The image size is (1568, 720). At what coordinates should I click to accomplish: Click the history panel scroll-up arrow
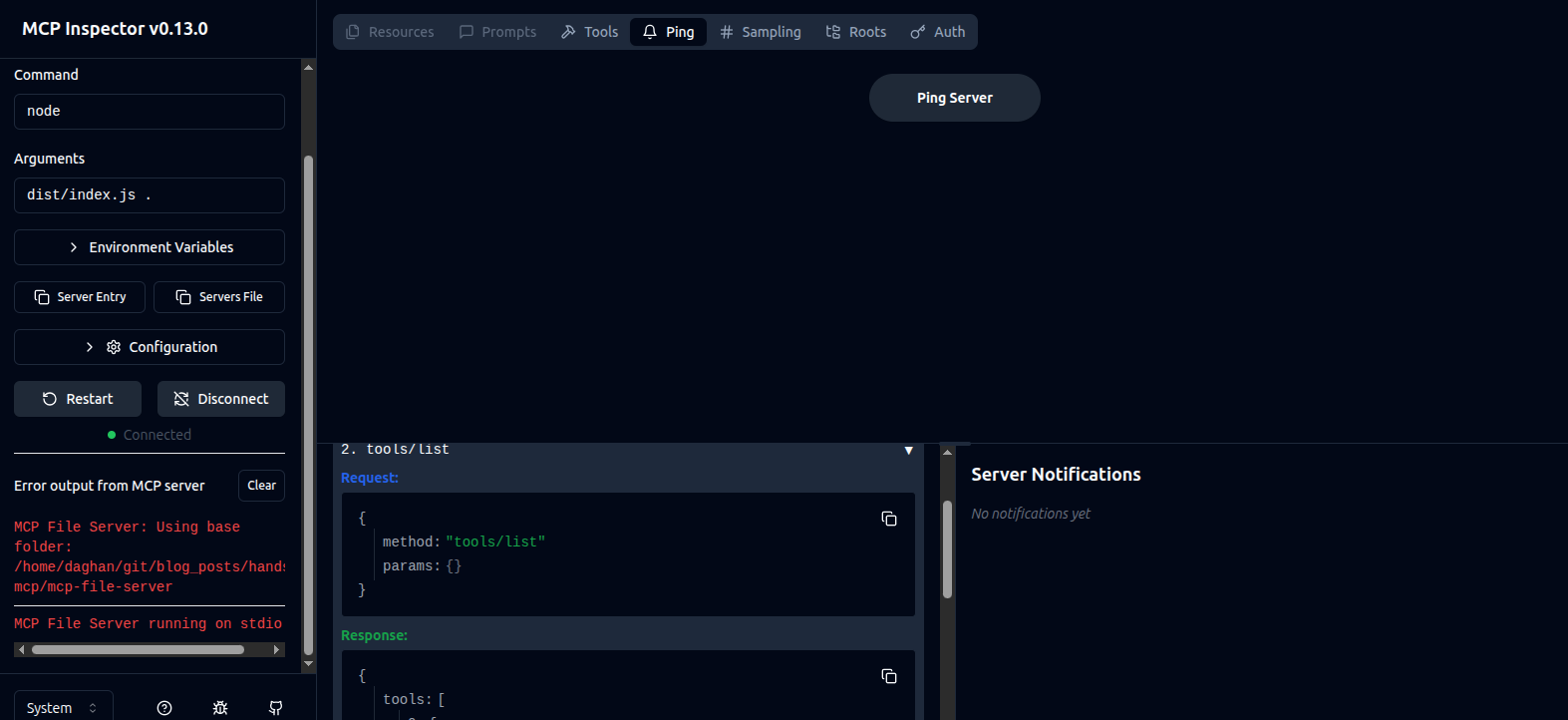point(947,452)
